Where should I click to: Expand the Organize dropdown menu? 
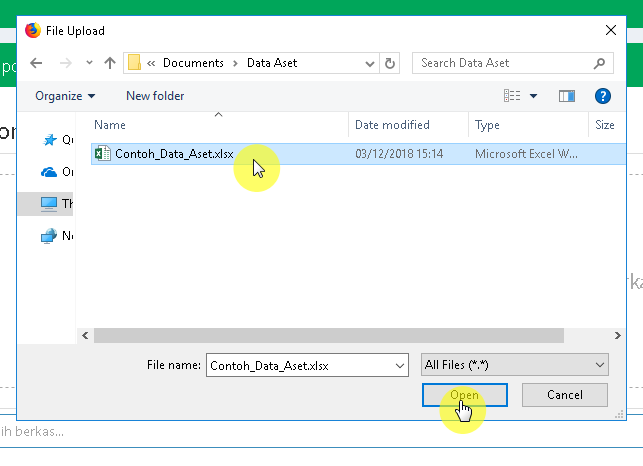(65, 96)
